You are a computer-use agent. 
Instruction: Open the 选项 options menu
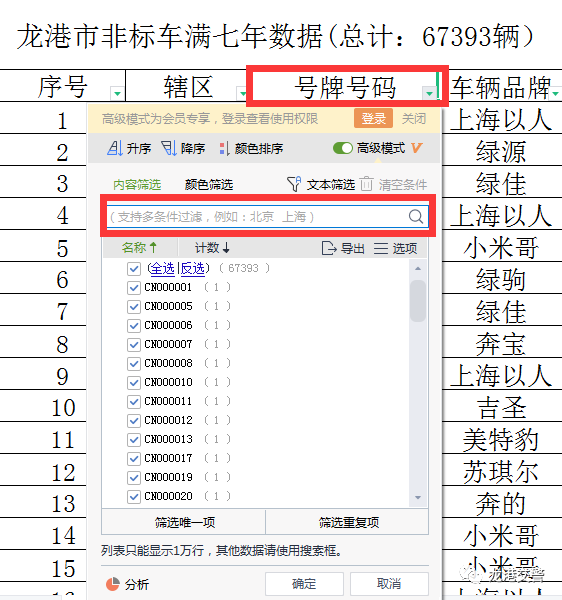coord(395,248)
